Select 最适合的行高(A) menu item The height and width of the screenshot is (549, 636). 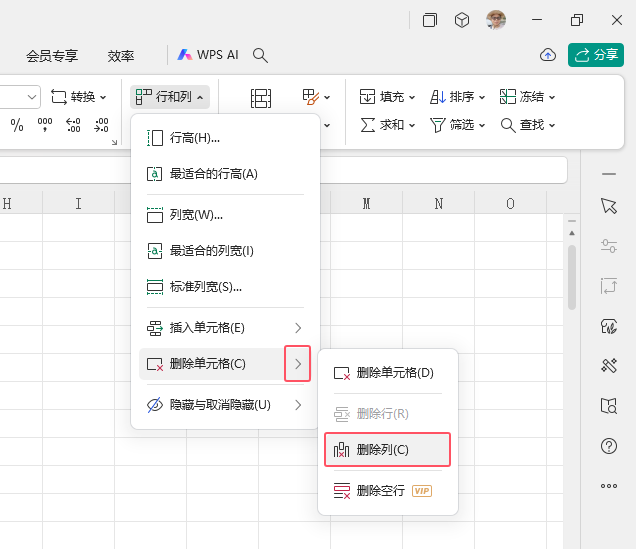coord(225,174)
